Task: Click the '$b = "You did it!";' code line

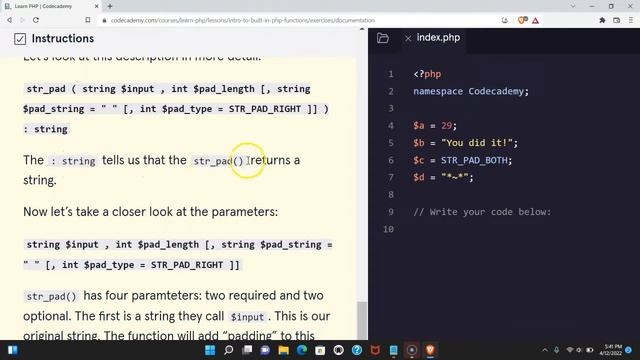Action: point(465,143)
